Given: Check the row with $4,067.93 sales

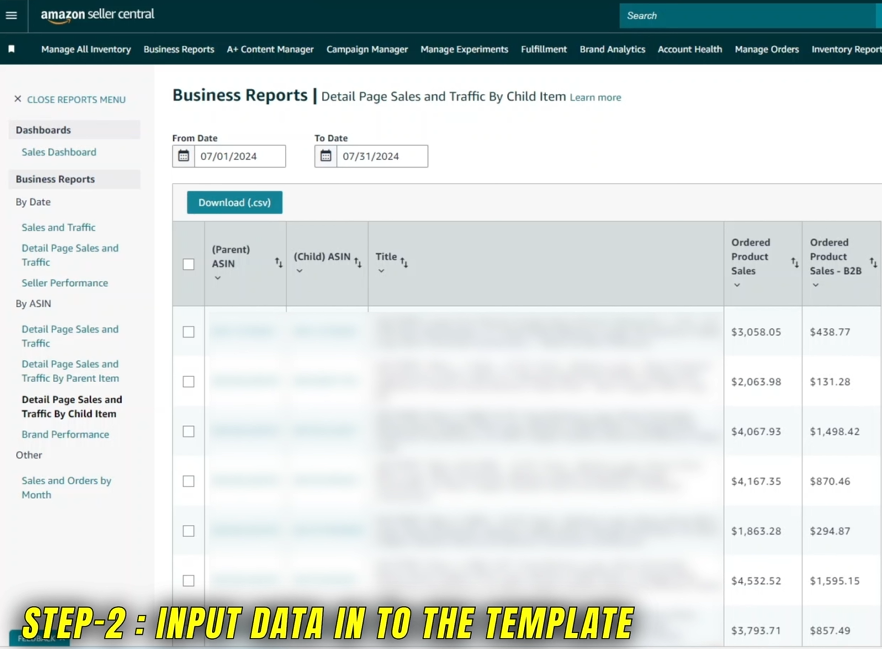Looking at the screenshot, I should (188, 431).
